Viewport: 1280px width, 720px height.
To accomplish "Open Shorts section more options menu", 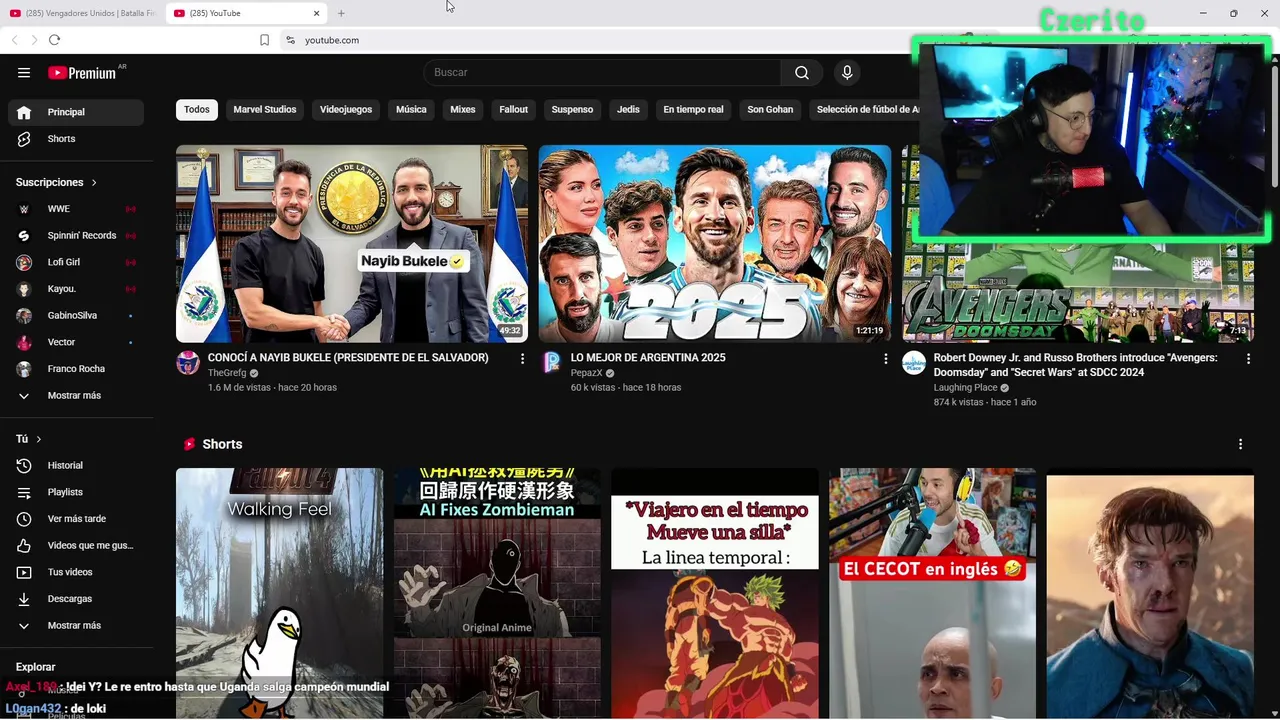I will (1240, 444).
